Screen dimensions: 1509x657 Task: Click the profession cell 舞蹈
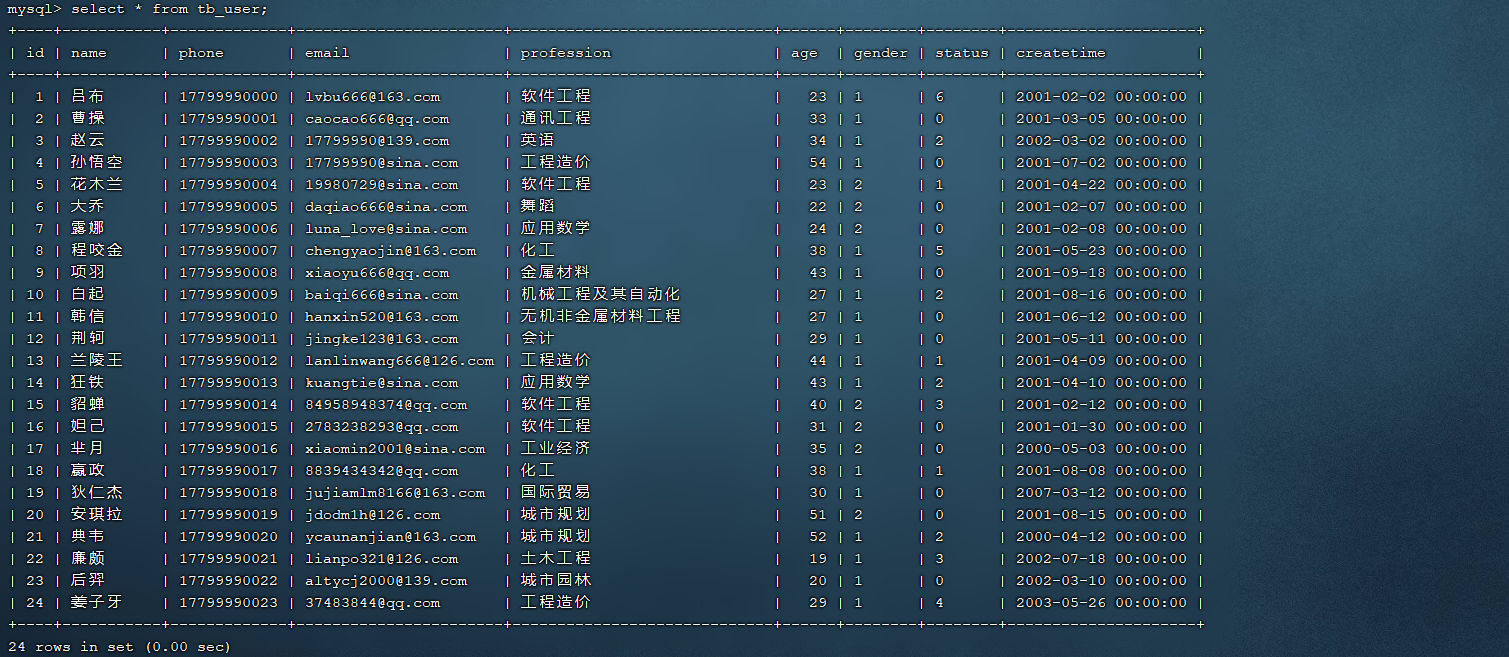538,207
